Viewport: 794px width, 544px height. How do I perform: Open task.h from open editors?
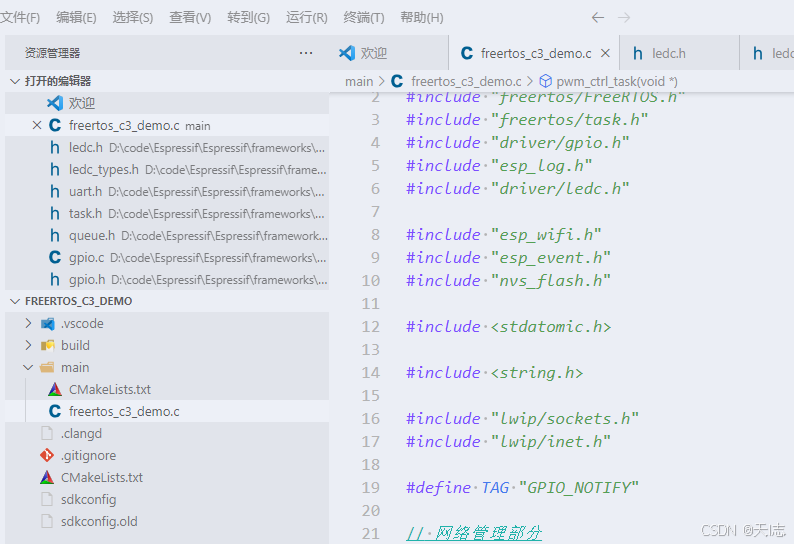click(x=167, y=214)
